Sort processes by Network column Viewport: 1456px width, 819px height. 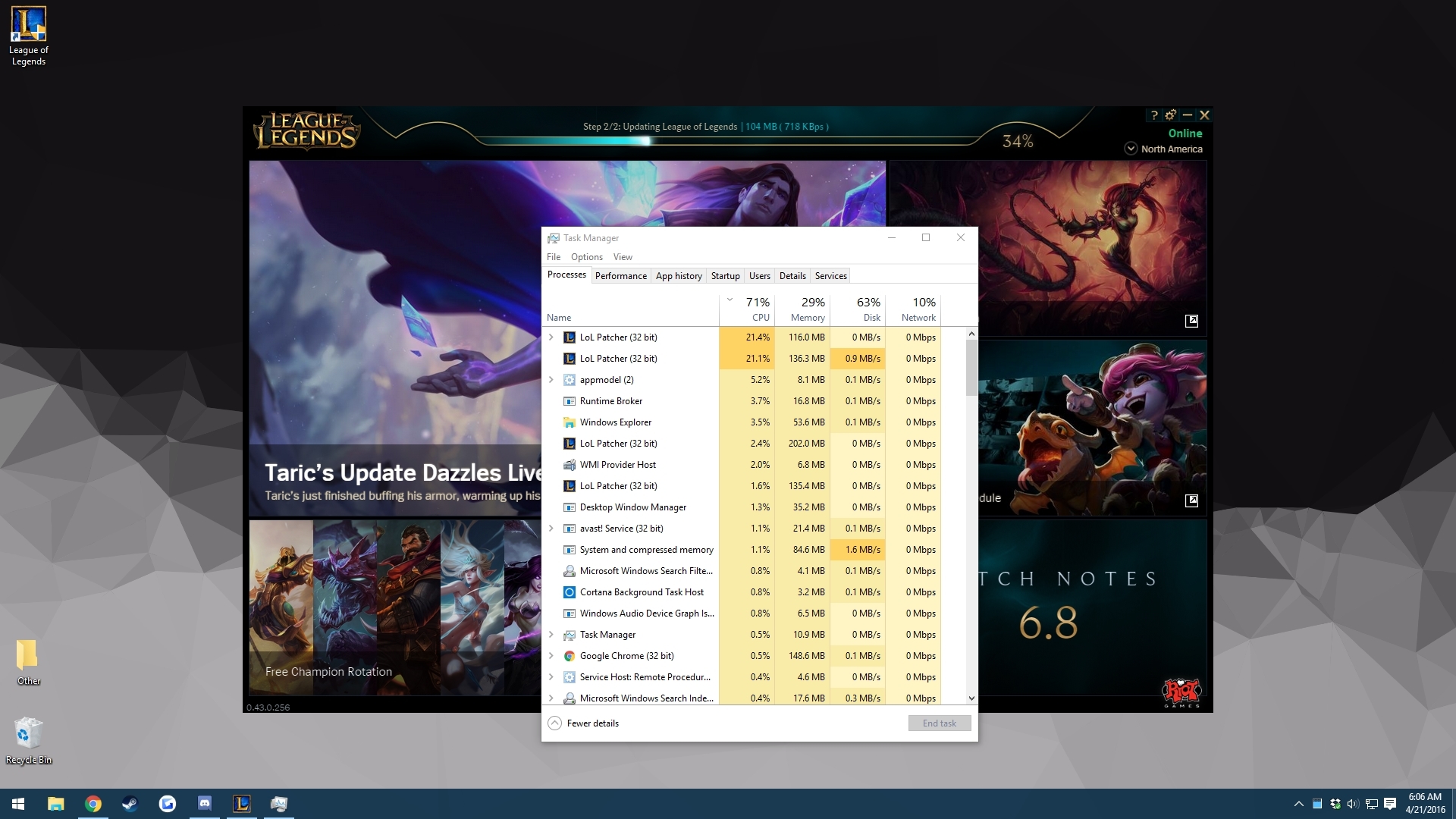tap(913, 309)
